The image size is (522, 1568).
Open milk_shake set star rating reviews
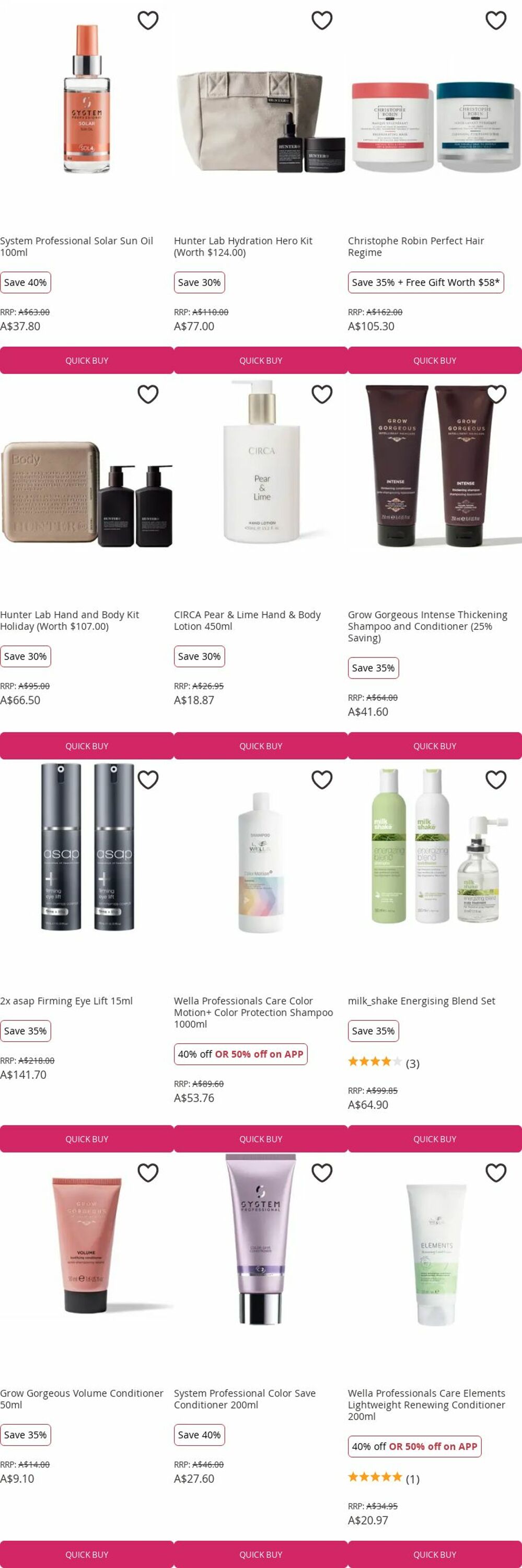[x=384, y=1064]
